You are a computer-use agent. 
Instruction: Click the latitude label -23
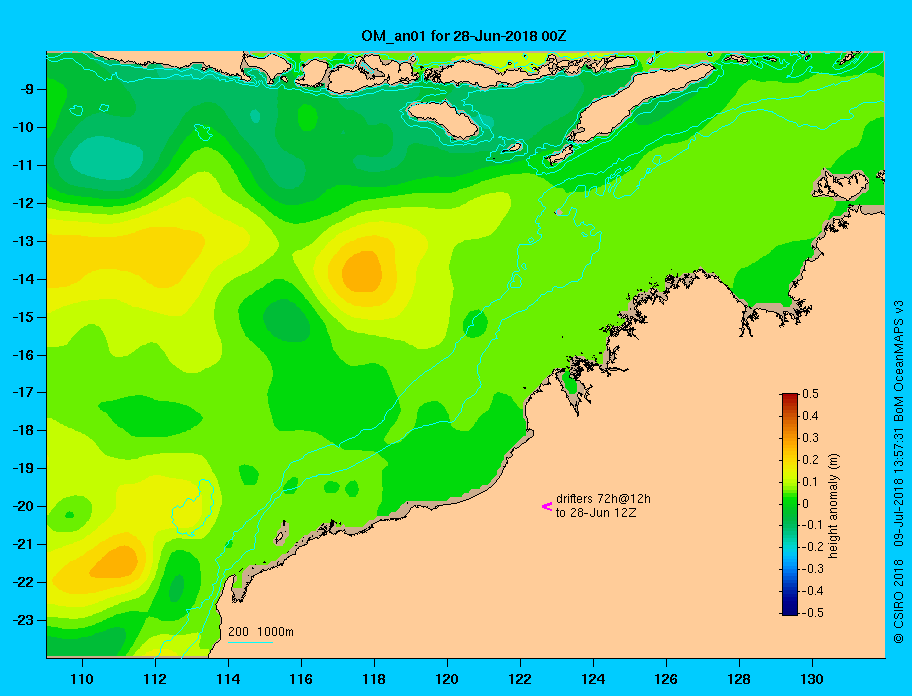[x=24, y=620]
